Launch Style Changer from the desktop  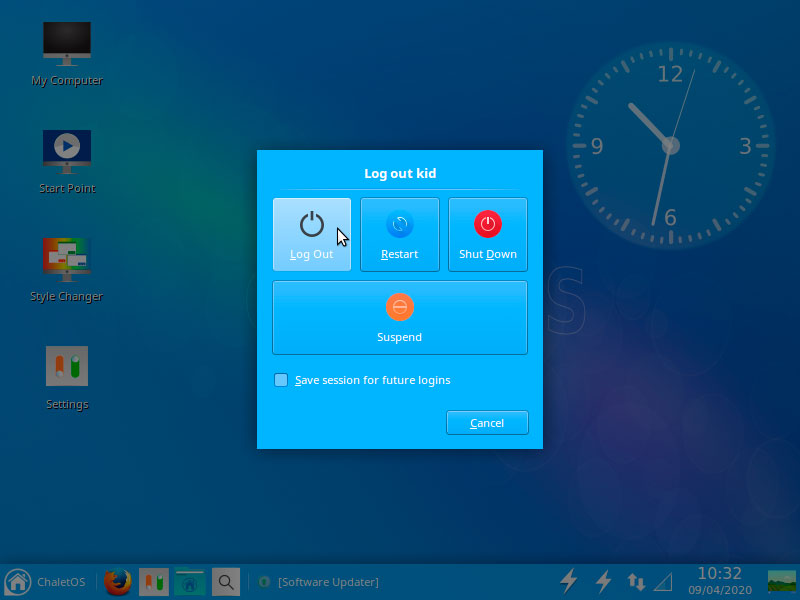67,270
